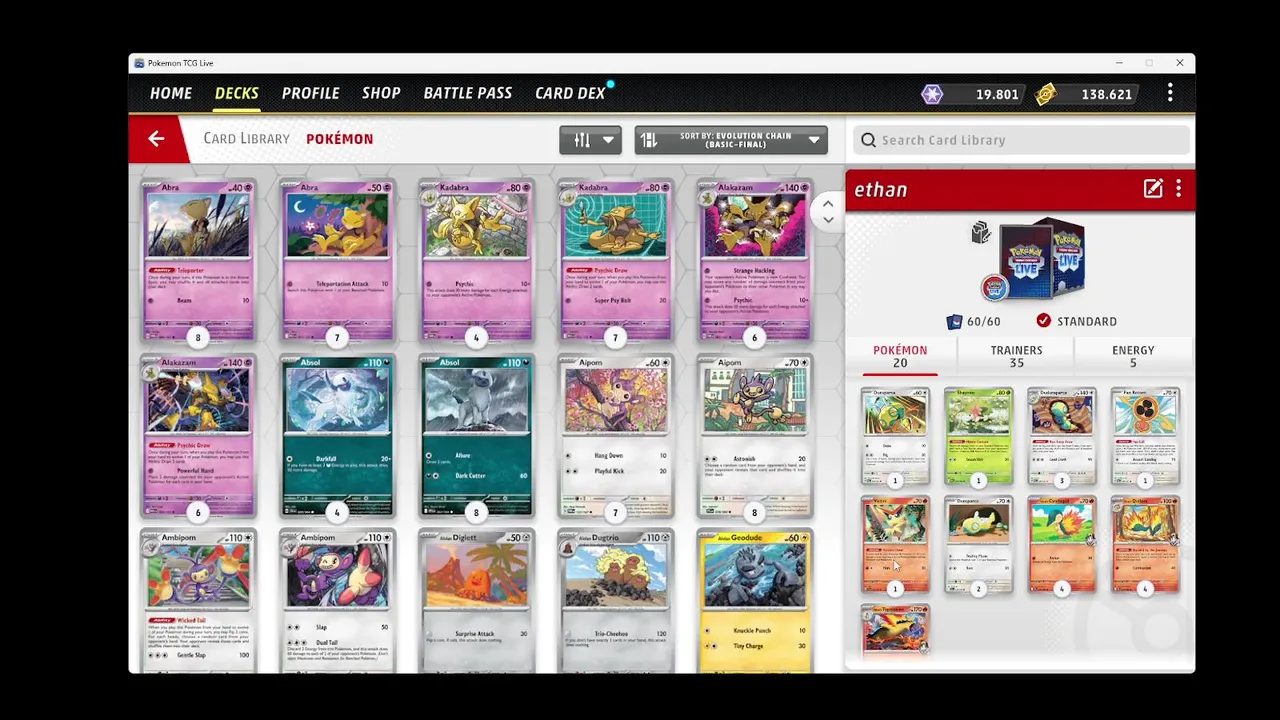1280x720 pixels.
Task: Click the Card Library breadcrumb
Action: pos(246,139)
